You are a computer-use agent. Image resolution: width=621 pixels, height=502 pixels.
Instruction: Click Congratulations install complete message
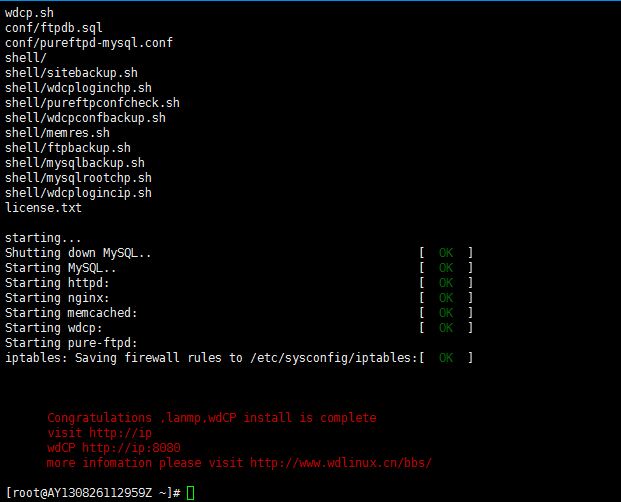212,418
